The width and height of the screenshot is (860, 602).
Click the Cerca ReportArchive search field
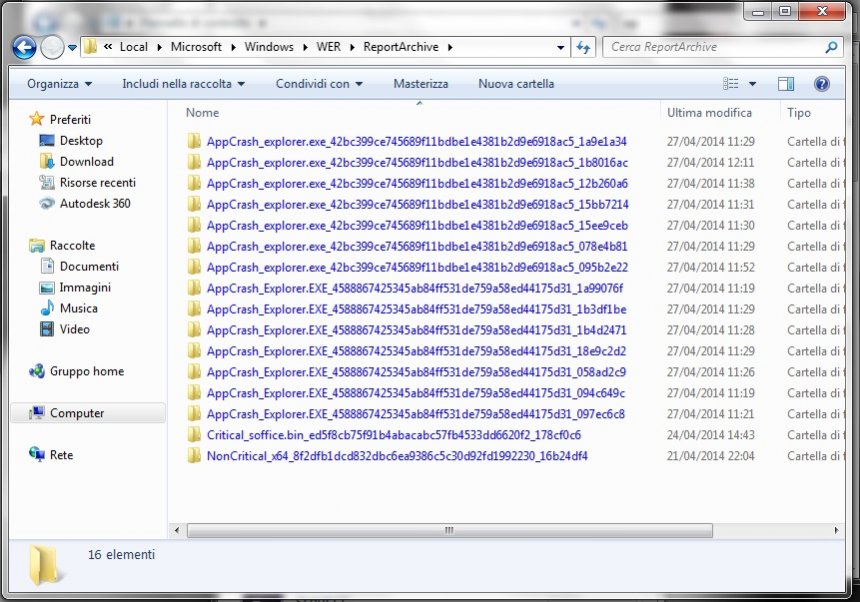pos(713,47)
